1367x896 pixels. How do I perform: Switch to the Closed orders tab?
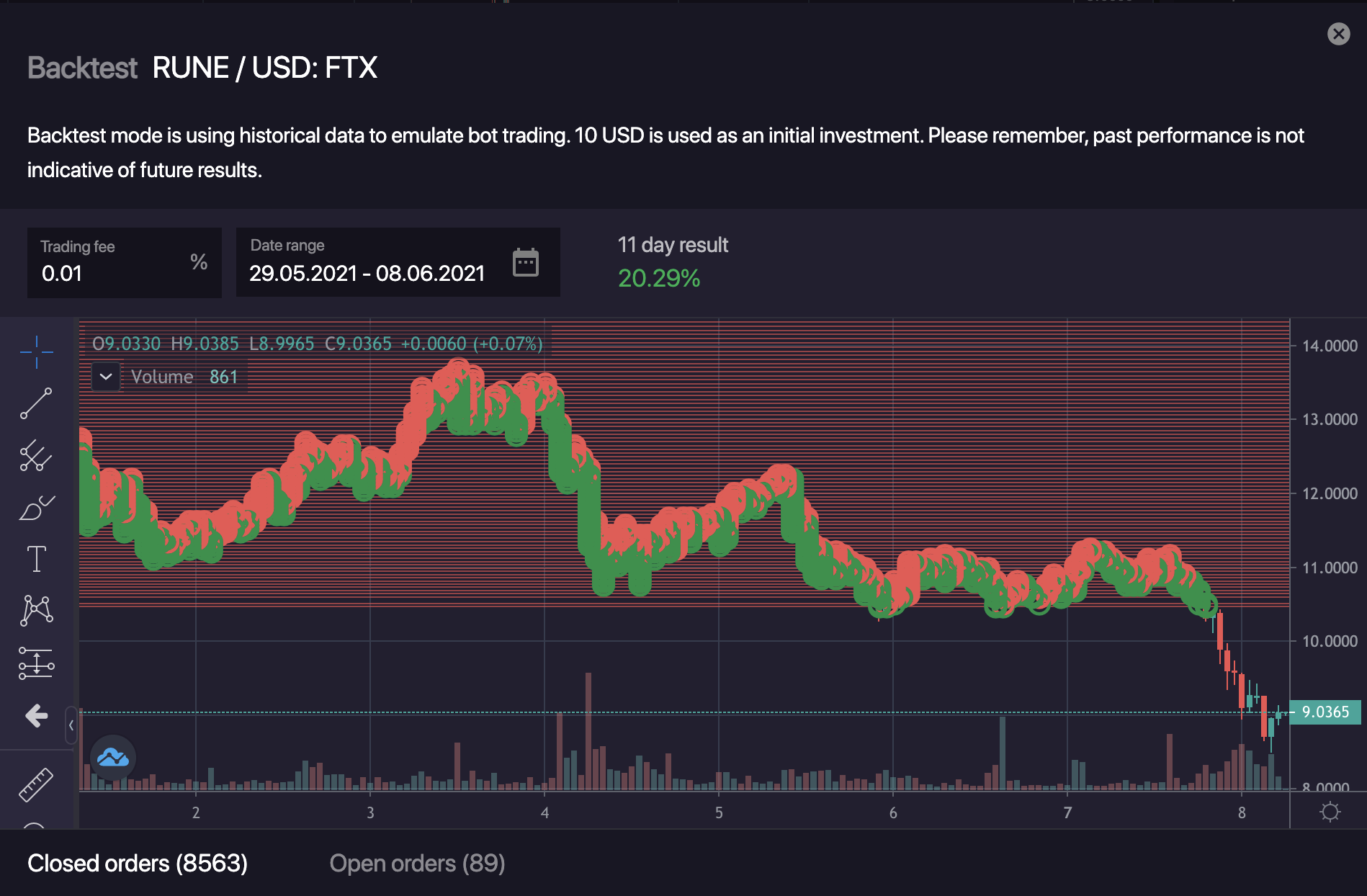click(x=138, y=863)
